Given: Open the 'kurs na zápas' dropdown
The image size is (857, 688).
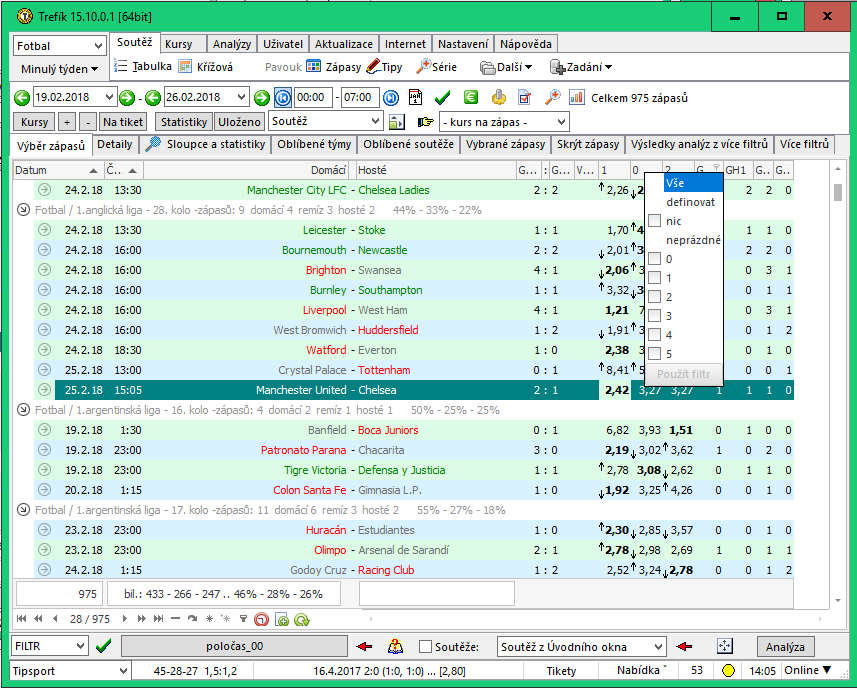Looking at the screenshot, I should coord(504,122).
